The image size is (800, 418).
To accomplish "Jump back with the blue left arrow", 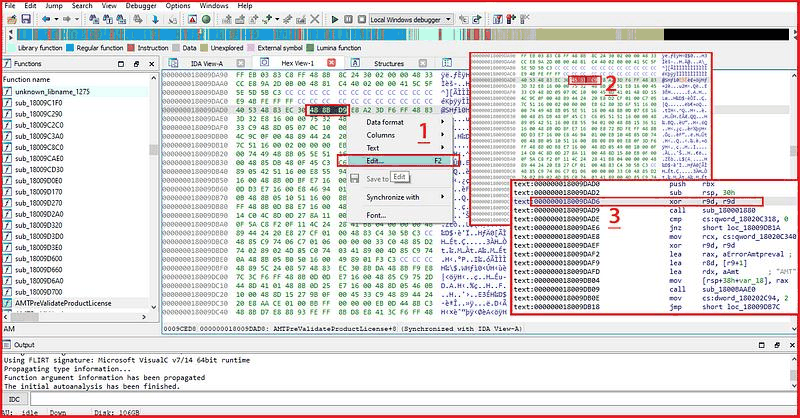I will tap(46, 19).
